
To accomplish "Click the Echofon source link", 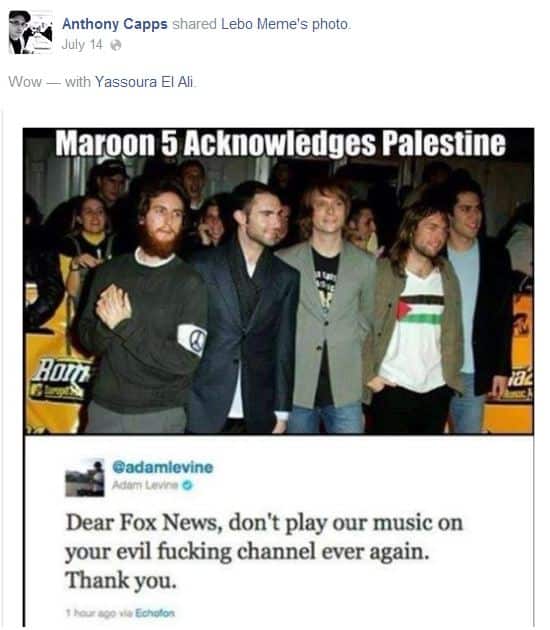I will click(155, 613).
